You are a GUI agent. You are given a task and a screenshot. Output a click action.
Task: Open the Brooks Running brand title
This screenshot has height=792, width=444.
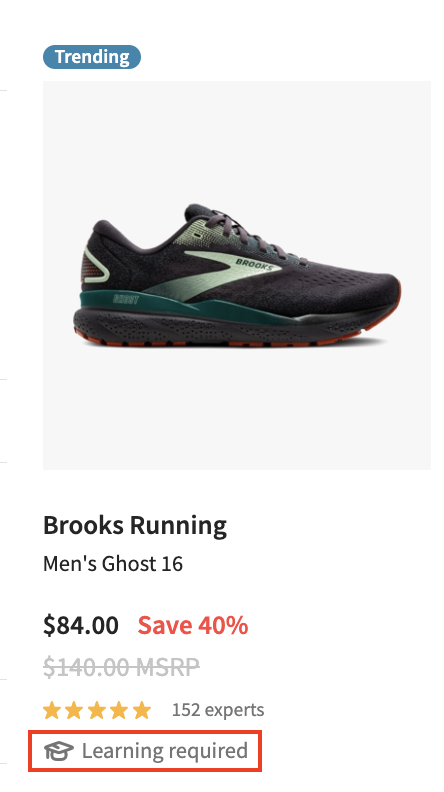coord(135,525)
